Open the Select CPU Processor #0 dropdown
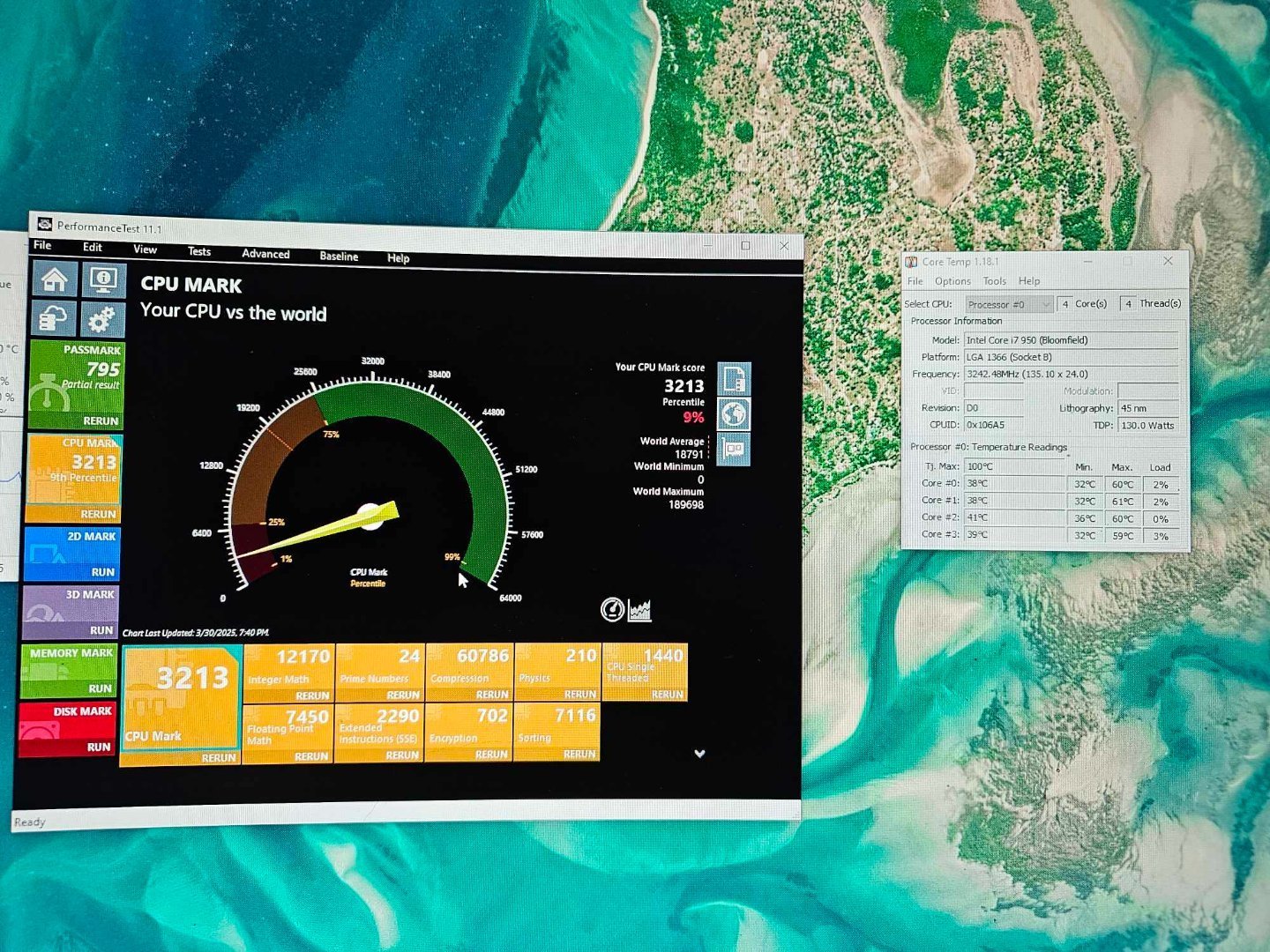The image size is (1270, 952). tap(1010, 304)
